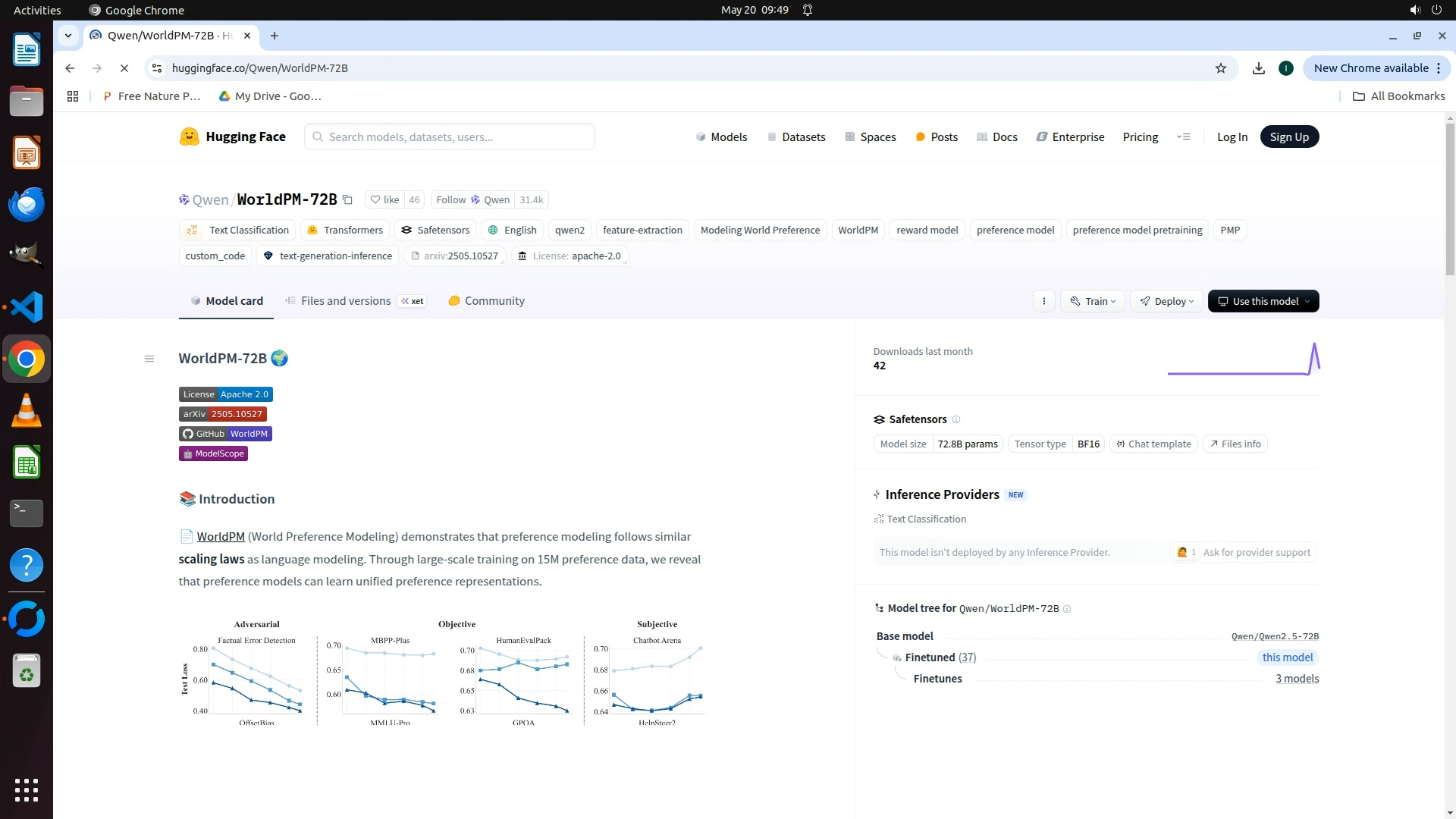
Task: Open the WorldPM paper link
Action: (x=221, y=537)
